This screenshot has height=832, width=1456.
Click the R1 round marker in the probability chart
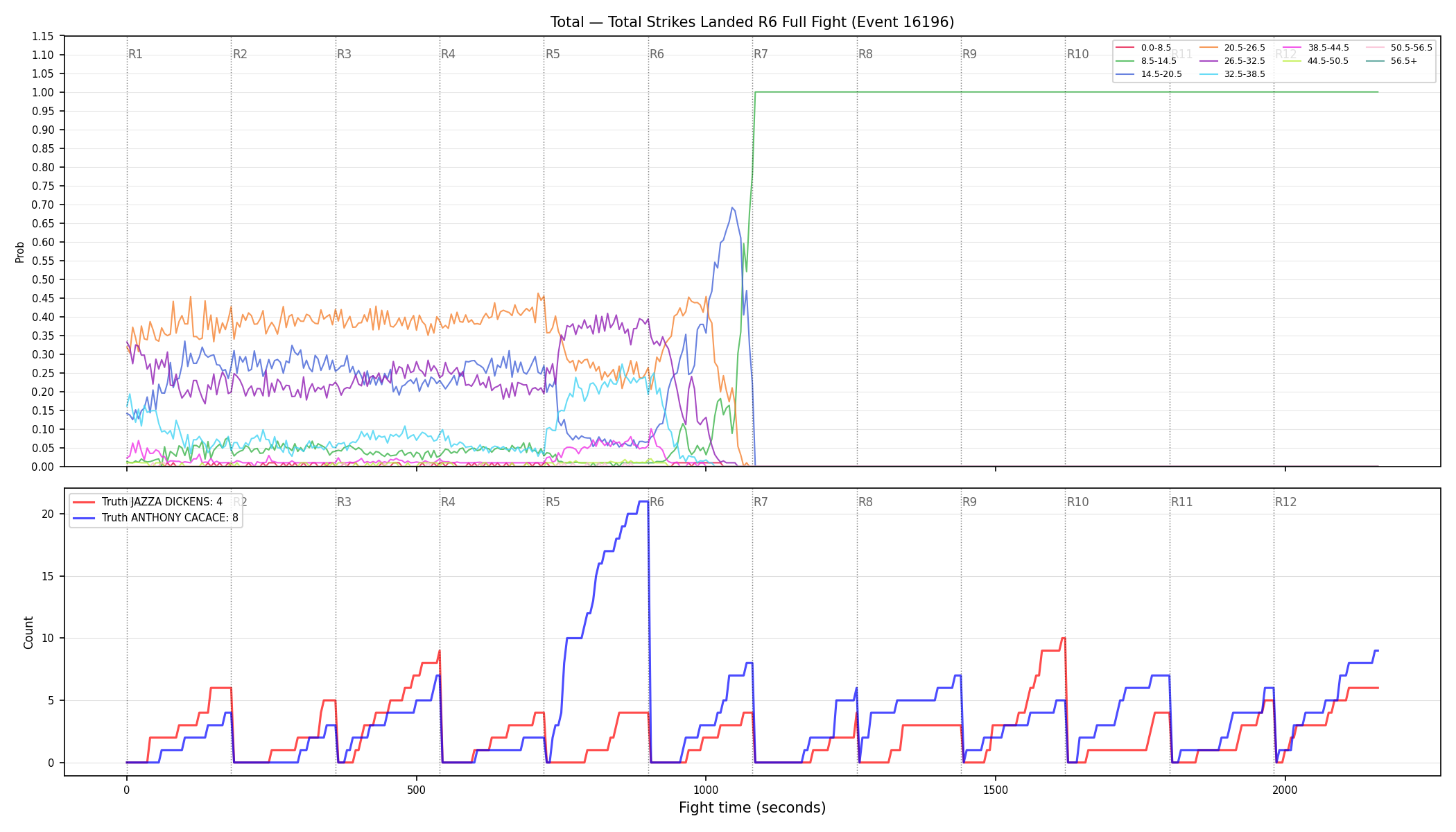click(135, 54)
